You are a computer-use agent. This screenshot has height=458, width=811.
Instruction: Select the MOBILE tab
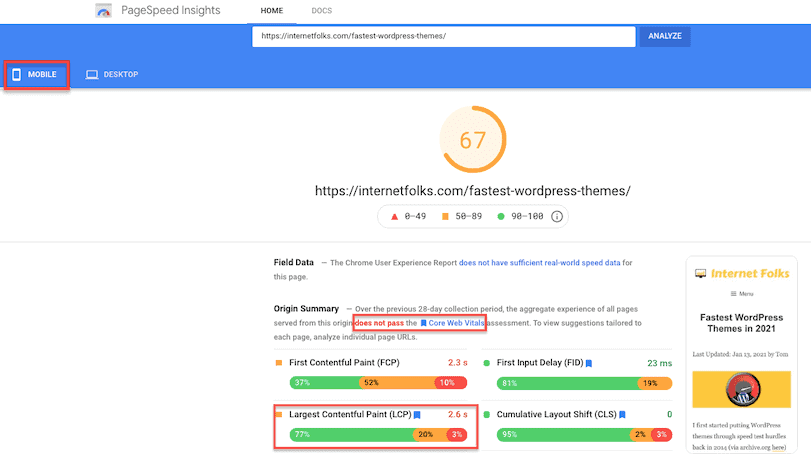37,74
